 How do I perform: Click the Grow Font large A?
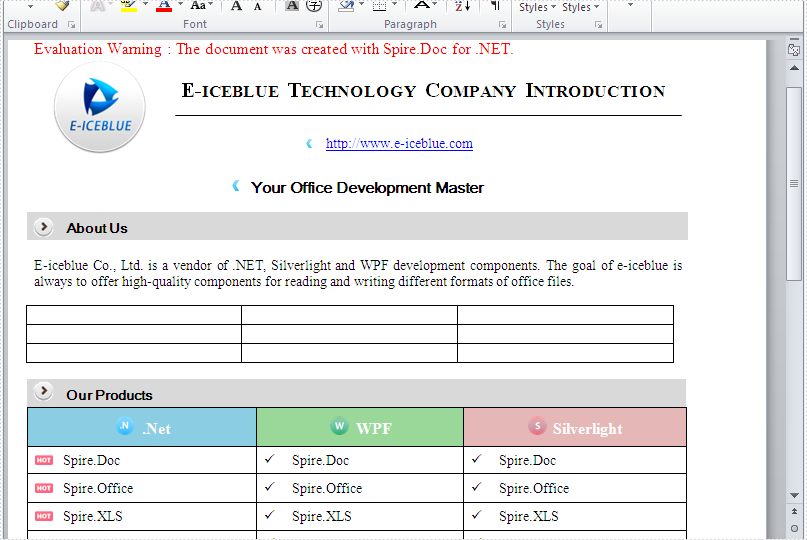click(236, 6)
